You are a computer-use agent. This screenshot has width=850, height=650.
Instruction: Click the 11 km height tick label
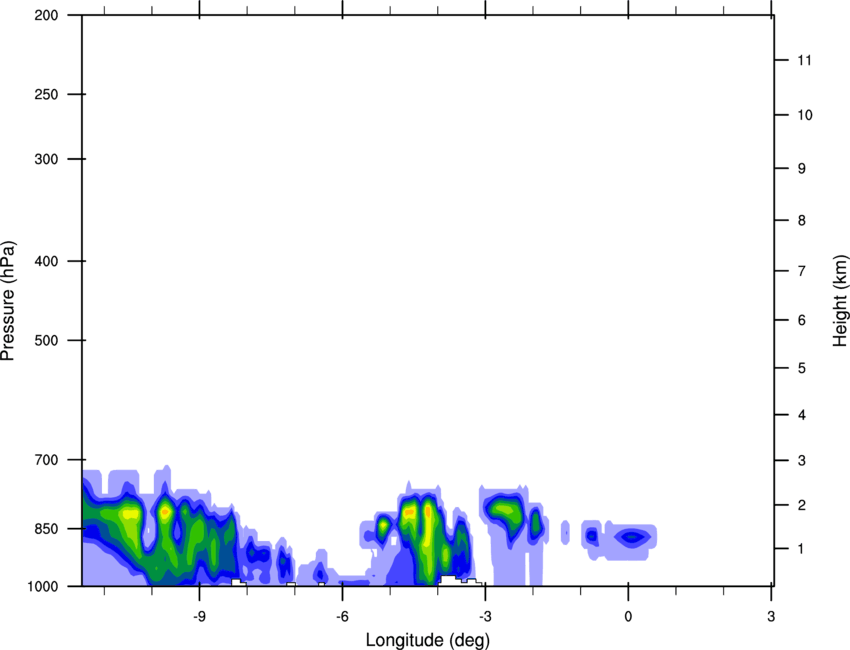pyautogui.click(x=804, y=61)
